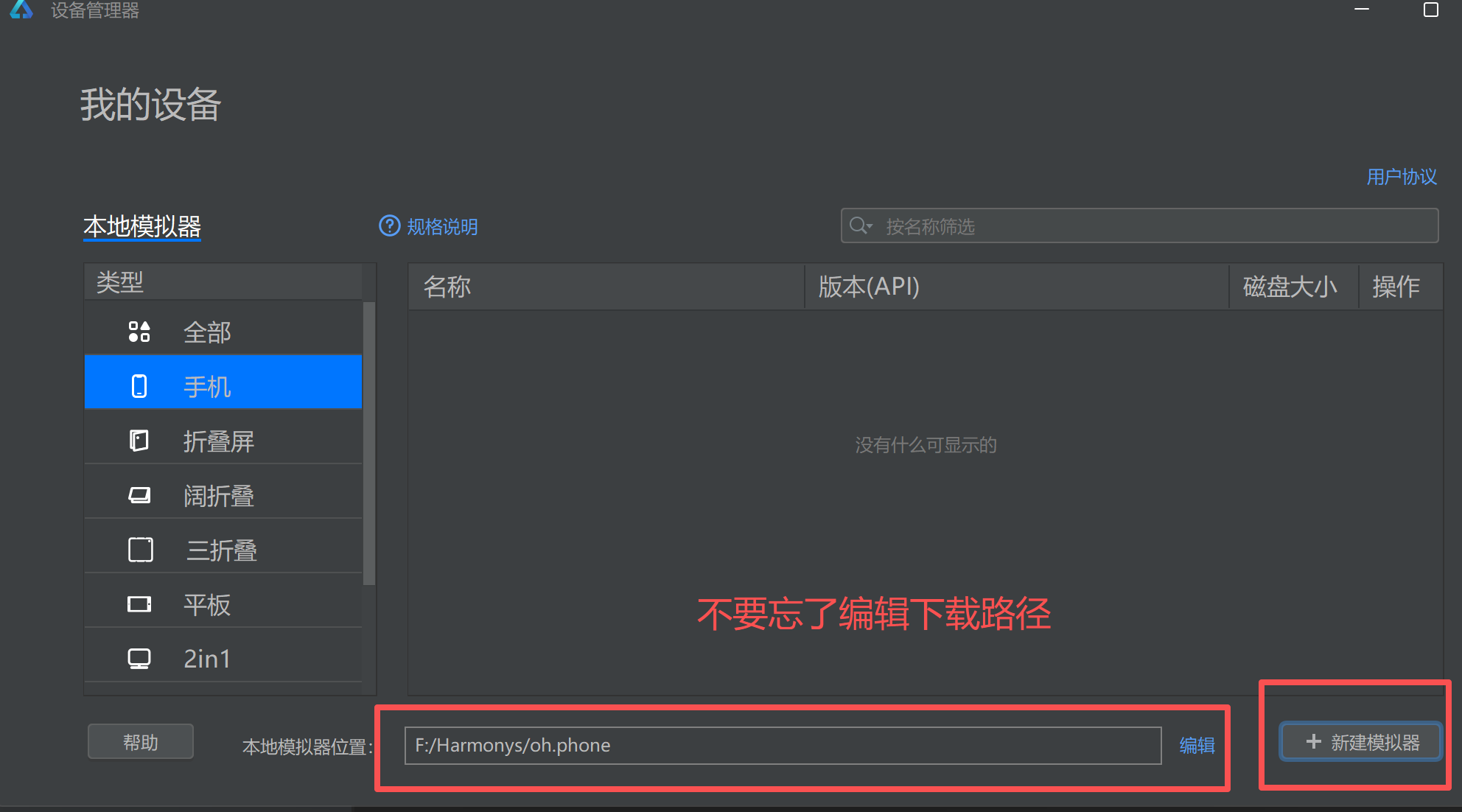Open the 规格说明 help icon
The image size is (1462, 812).
click(388, 226)
